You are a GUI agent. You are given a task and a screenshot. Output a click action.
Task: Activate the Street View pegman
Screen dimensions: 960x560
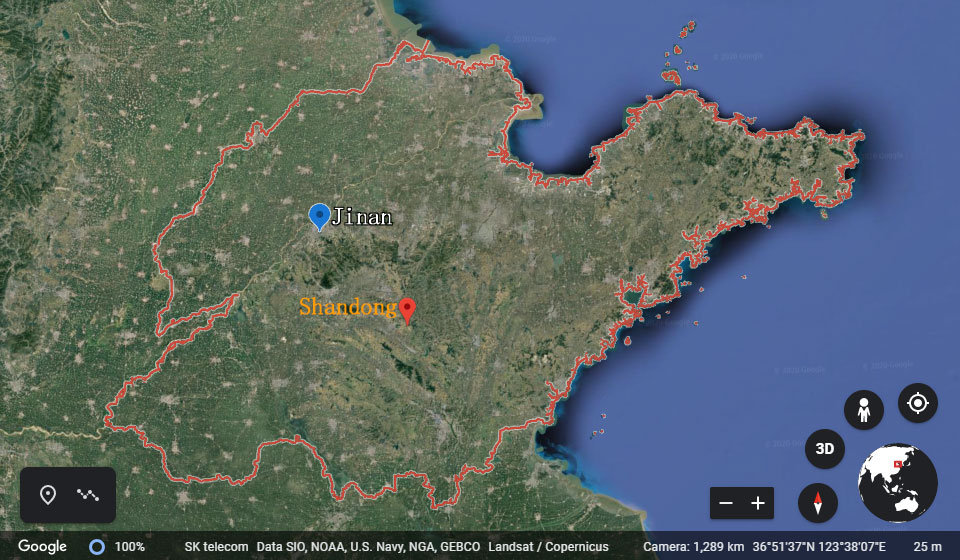tap(863, 410)
